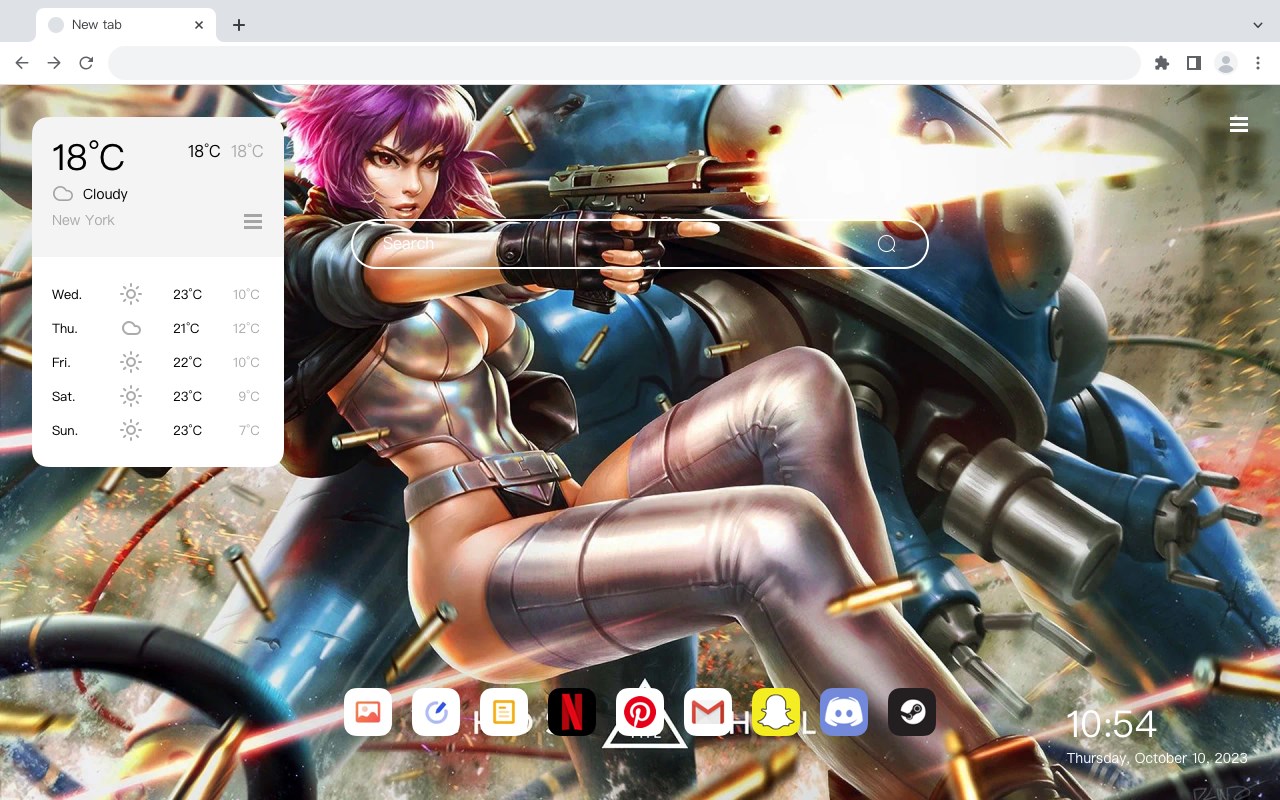This screenshot has width=1280, height=800.
Task: Click the Thursday cloud weather icon
Action: 131,328
